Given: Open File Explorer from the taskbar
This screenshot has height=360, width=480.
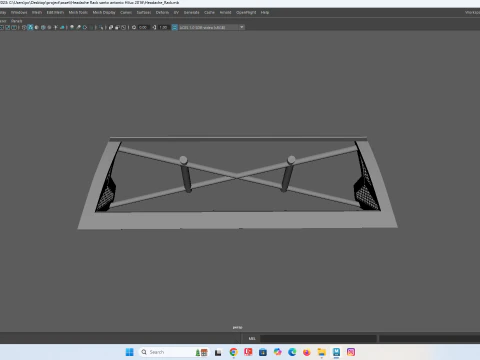Looking at the screenshot, I should [x=321, y=352].
